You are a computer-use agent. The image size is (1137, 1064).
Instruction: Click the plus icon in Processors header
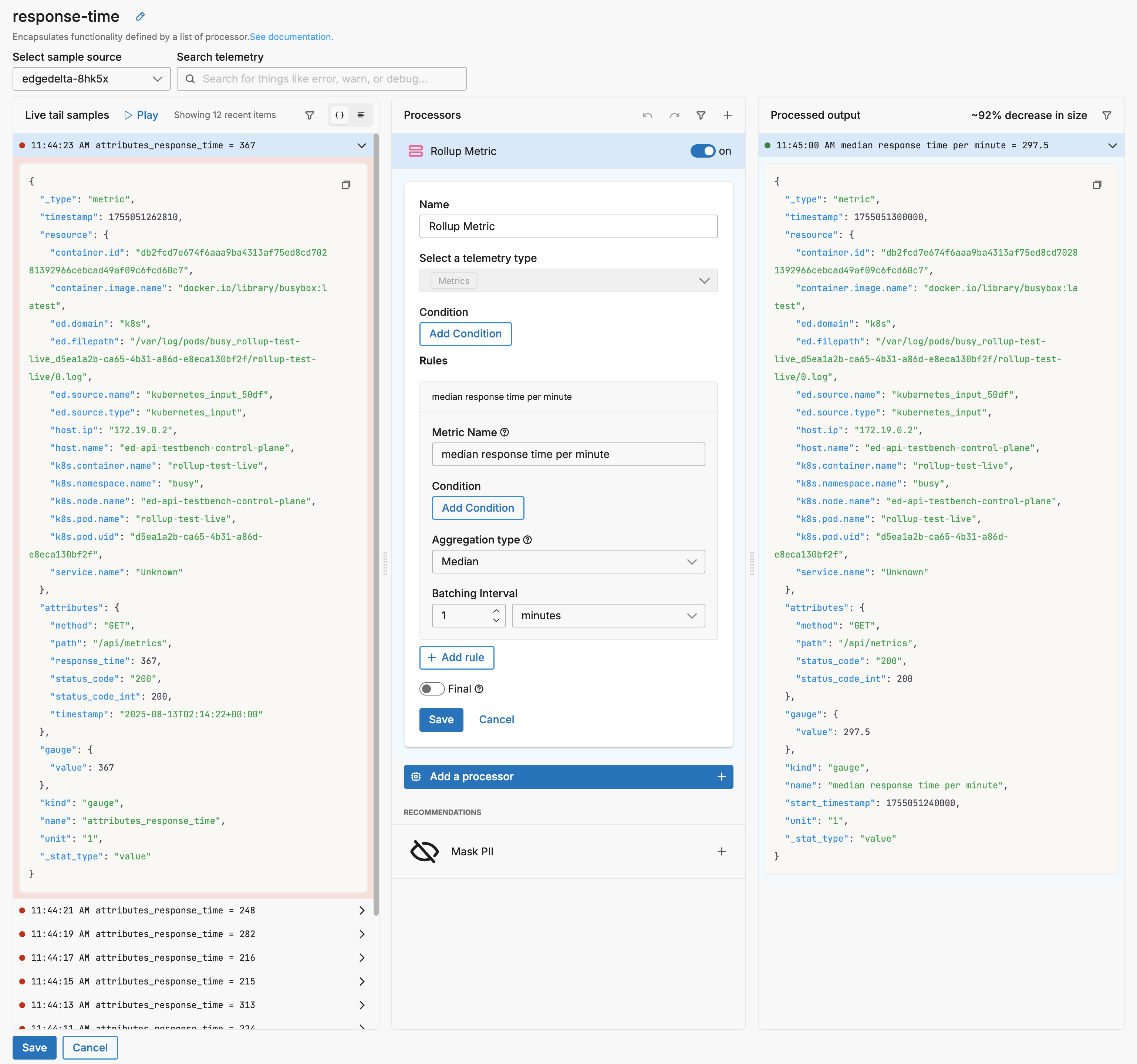tap(728, 115)
